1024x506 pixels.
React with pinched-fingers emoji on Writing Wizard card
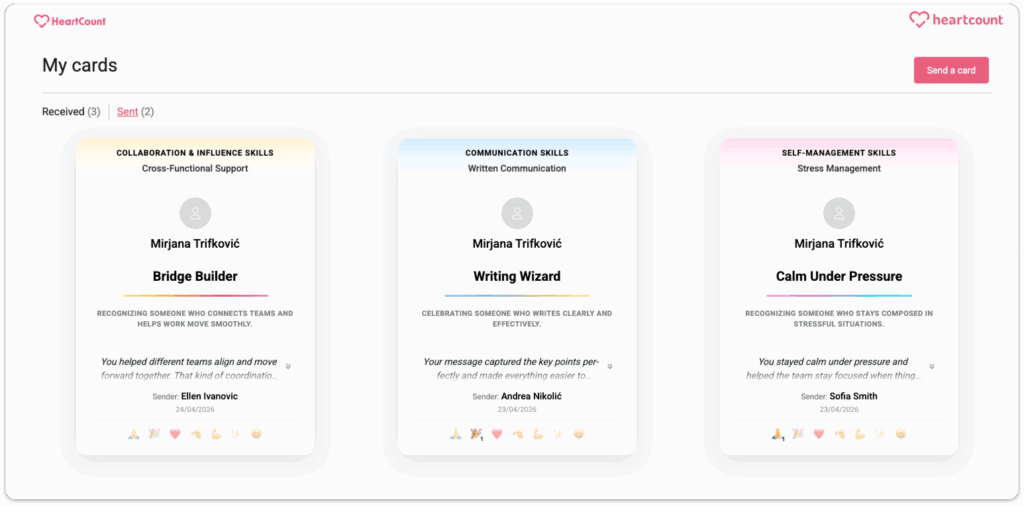tap(517, 434)
